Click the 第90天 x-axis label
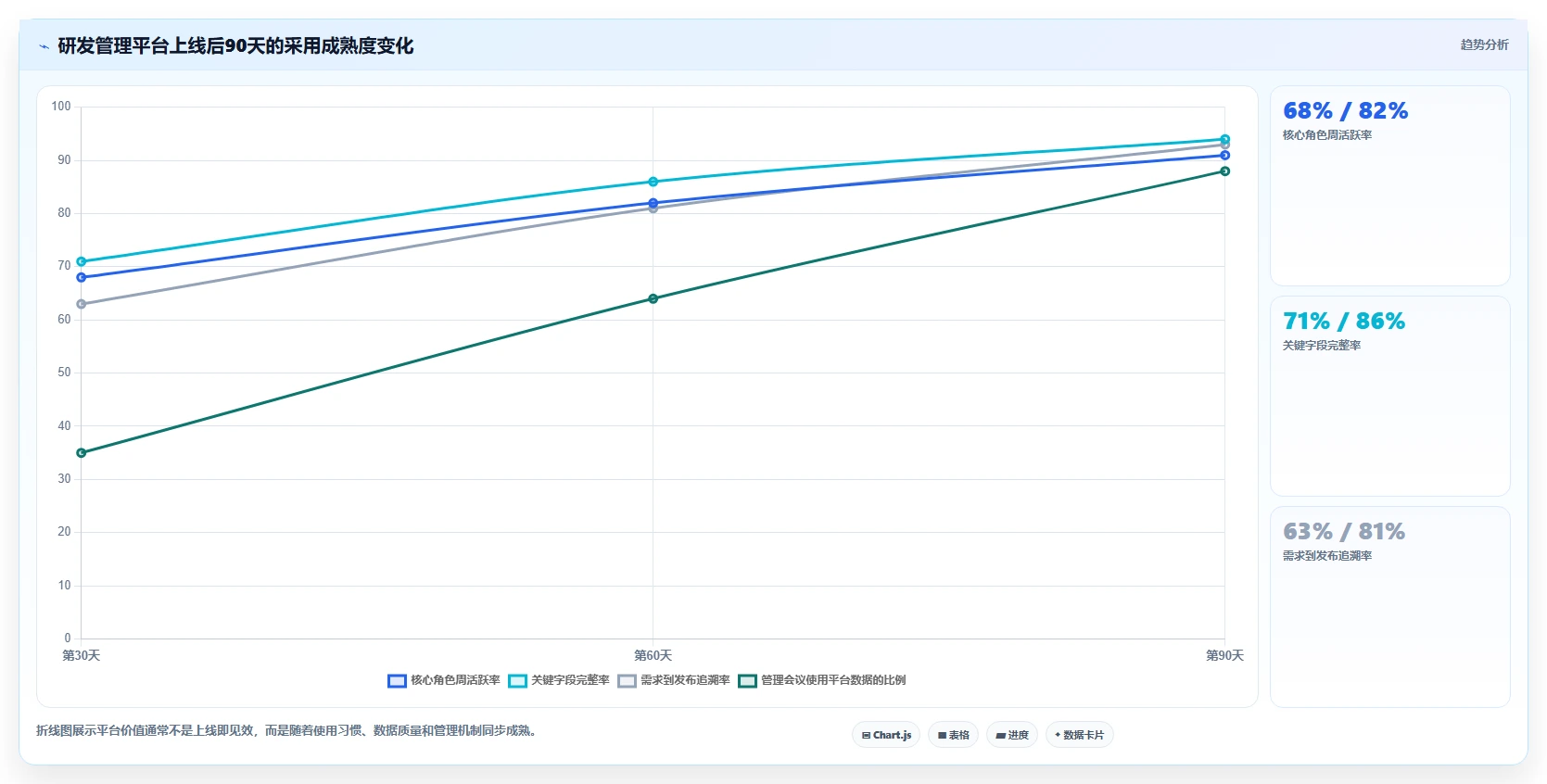1547x784 pixels. (x=1224, y=655)
